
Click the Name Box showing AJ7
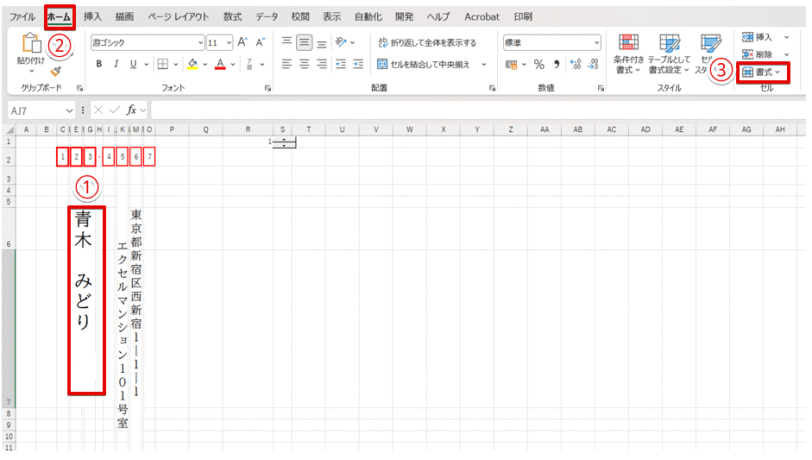tap(41, 110)
